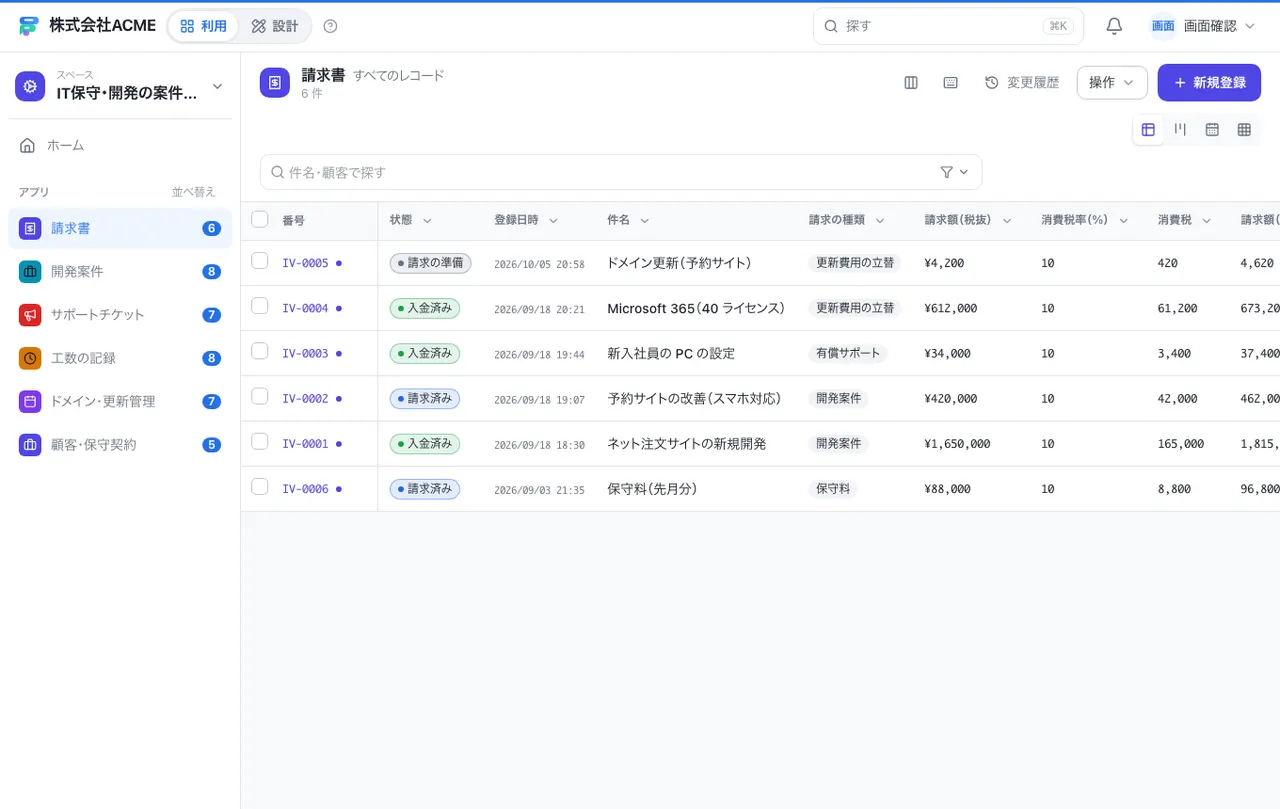Focus the 件名・顧客で探す search field
Viewport: 1280px width, 809px height.
pyautogui.click(x=621, y=172)
